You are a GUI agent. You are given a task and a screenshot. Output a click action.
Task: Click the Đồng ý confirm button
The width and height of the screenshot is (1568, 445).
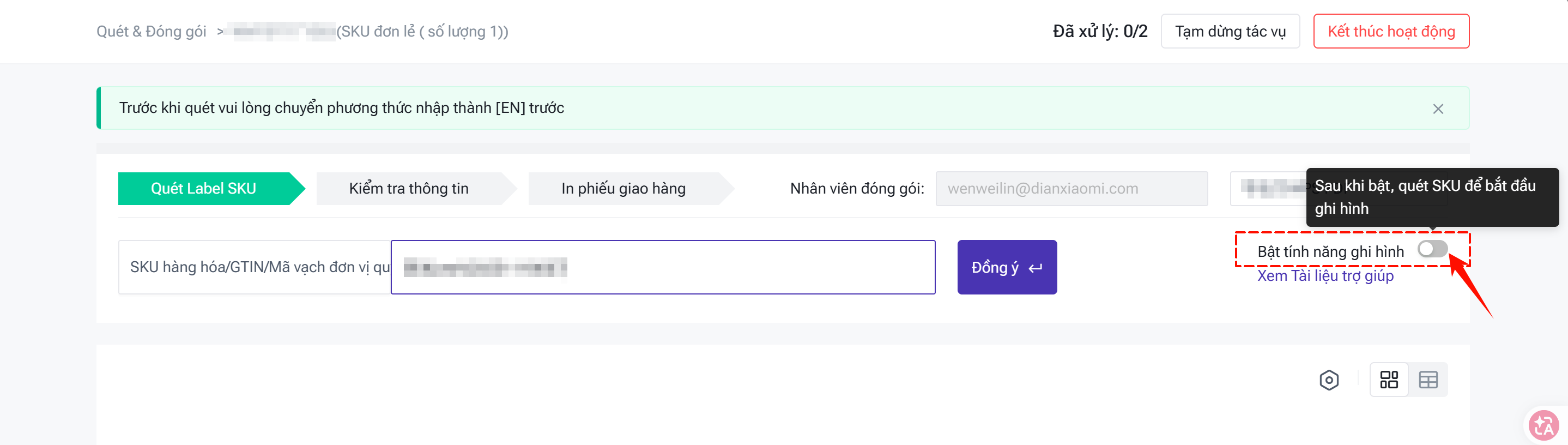pyautogui.click(x=1007, y=267)
